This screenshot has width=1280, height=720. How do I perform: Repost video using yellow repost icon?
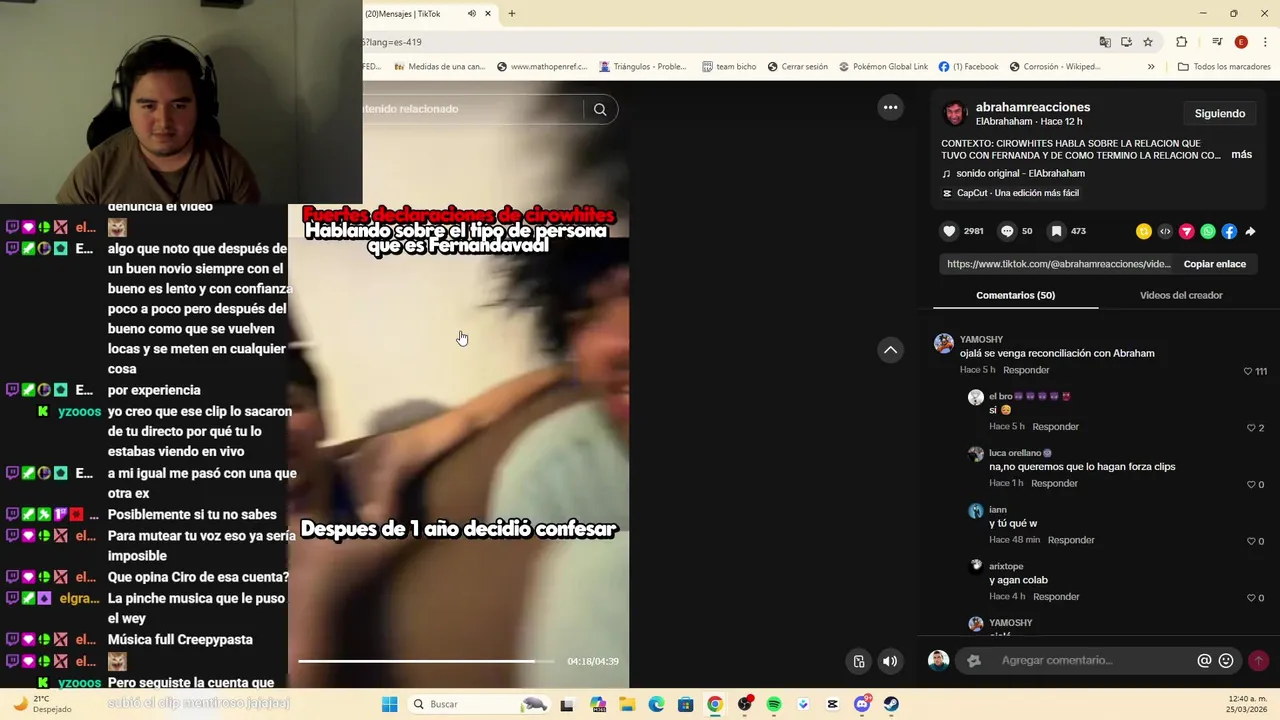coord(1144,231)
